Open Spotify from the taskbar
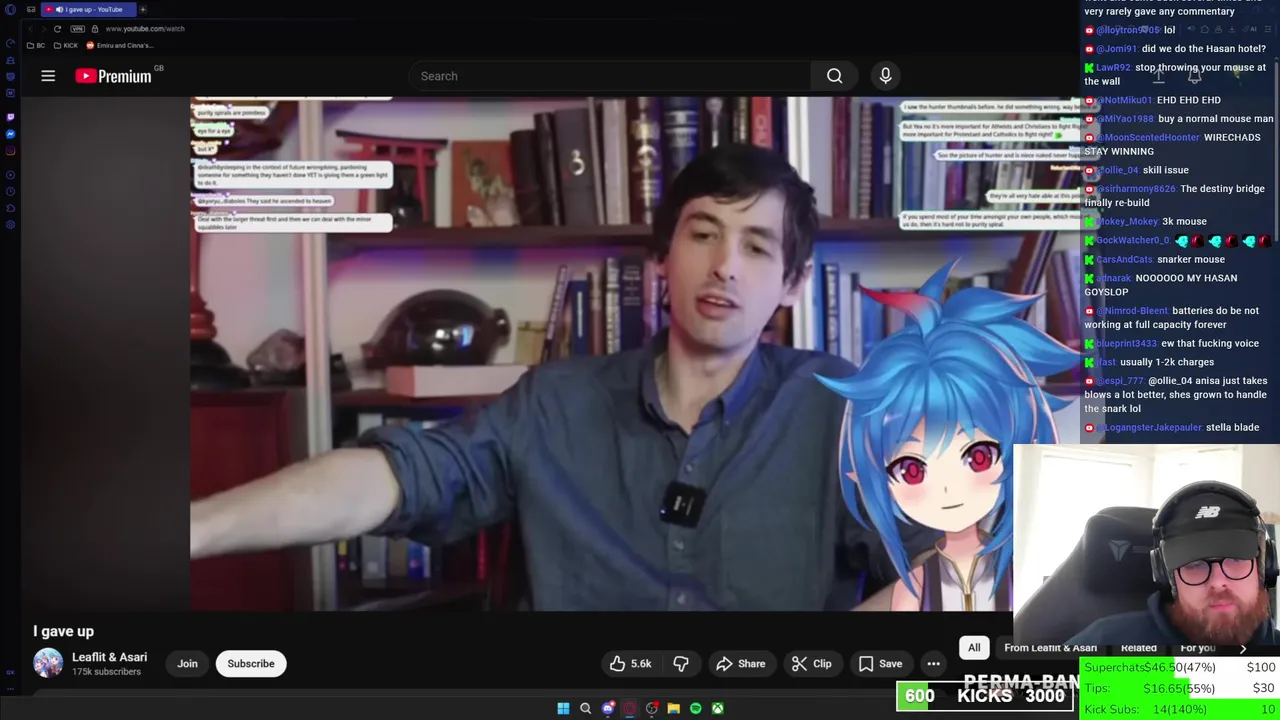Screen dimensions: 1280x720 click(x=696, y=708)
